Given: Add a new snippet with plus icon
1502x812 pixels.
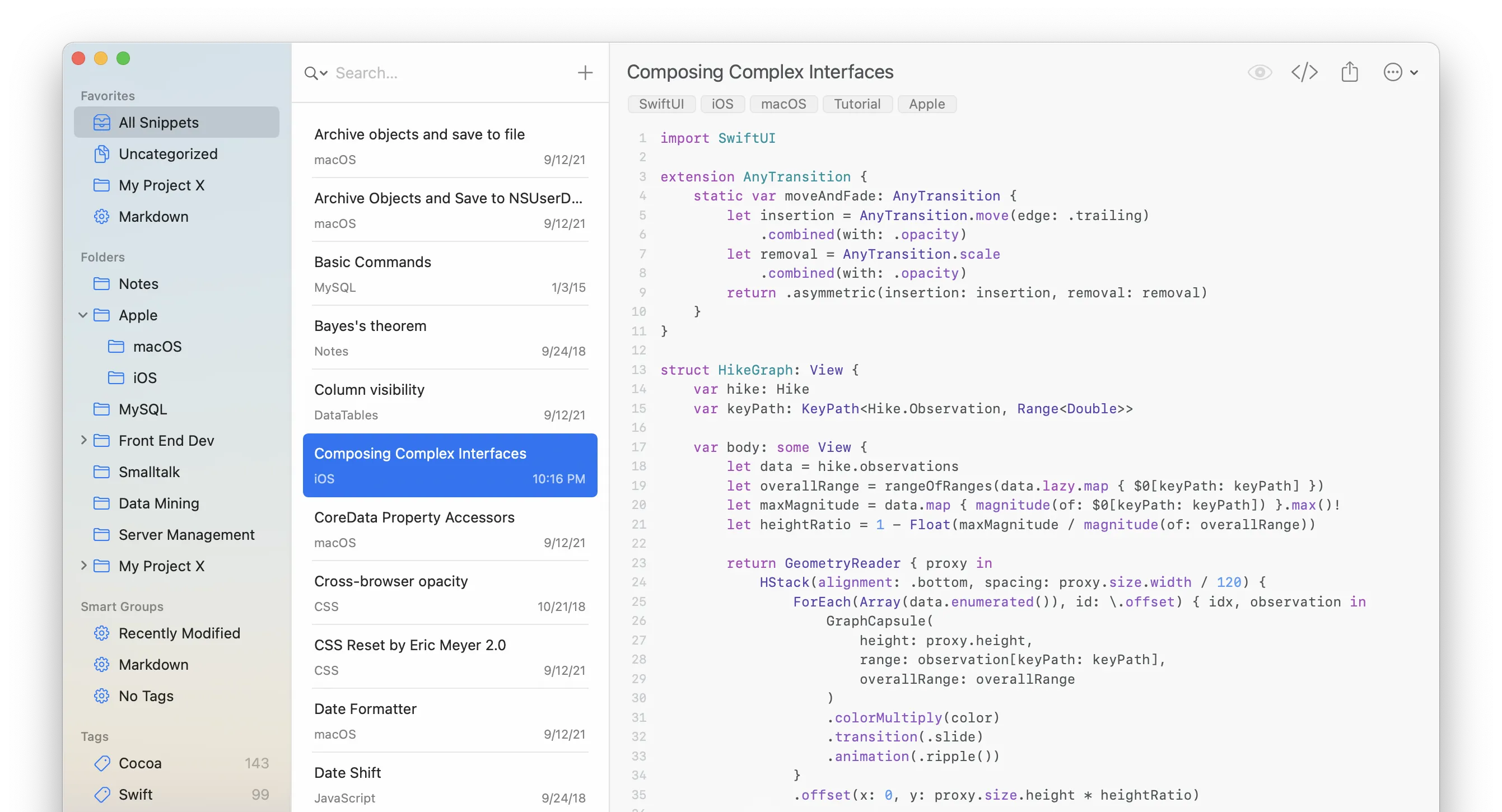Looking at the screenshot, I should coord(585,73).
